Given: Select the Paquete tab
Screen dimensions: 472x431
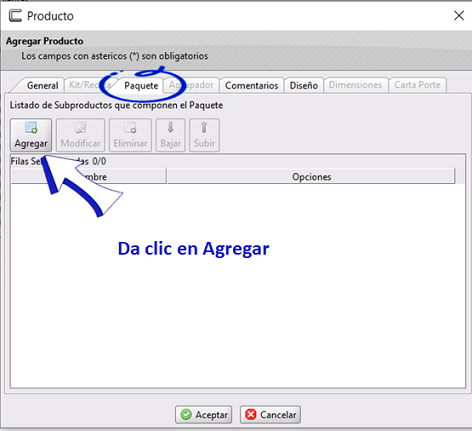Looking at the screenshot, I should point(141,85).
